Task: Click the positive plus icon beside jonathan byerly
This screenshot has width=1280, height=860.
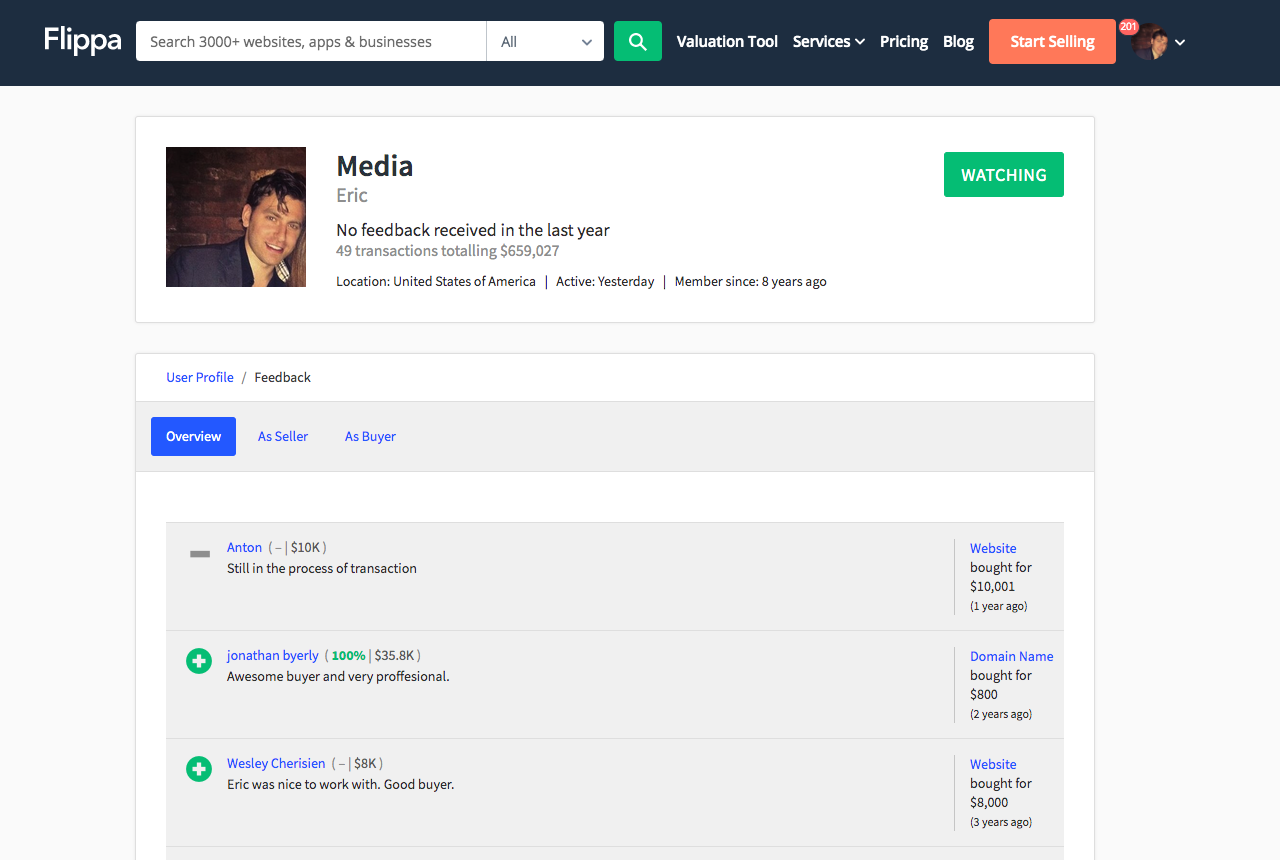Action: [199, 661]
